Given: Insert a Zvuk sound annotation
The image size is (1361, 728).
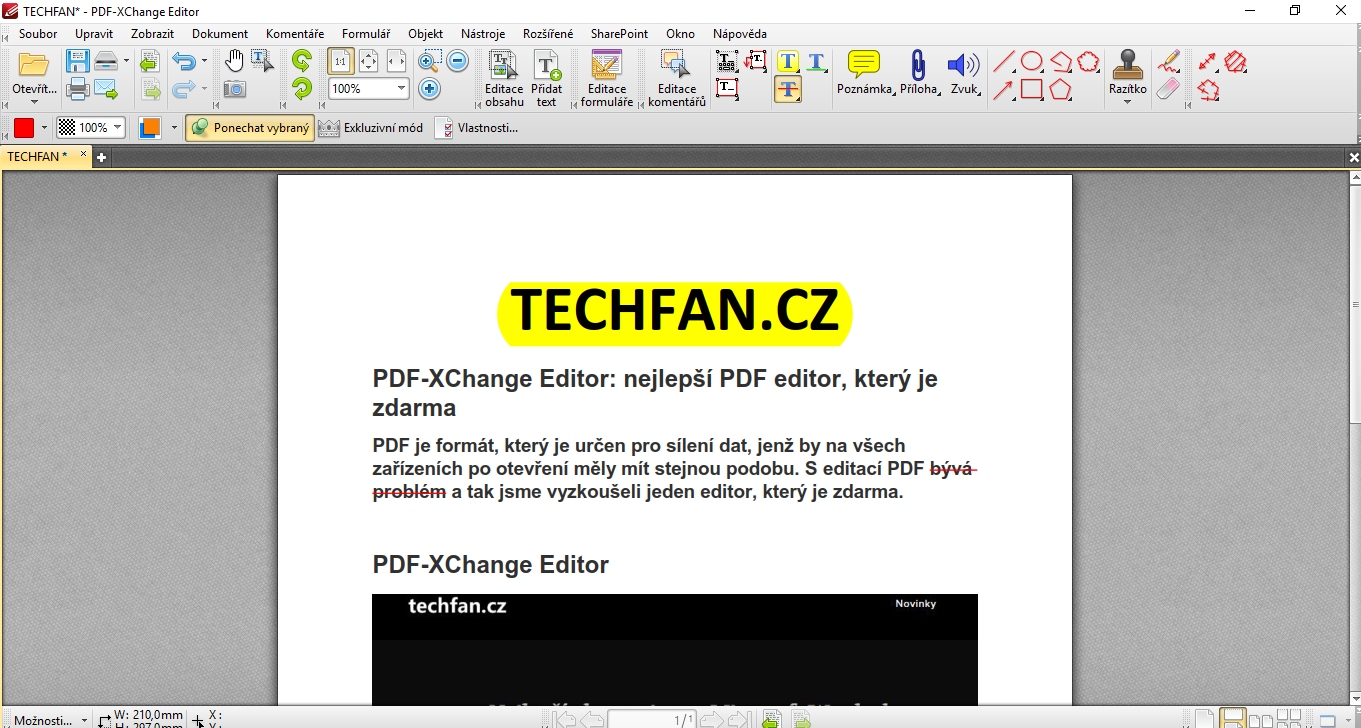Looking at the screenshot, I should 965,72.
